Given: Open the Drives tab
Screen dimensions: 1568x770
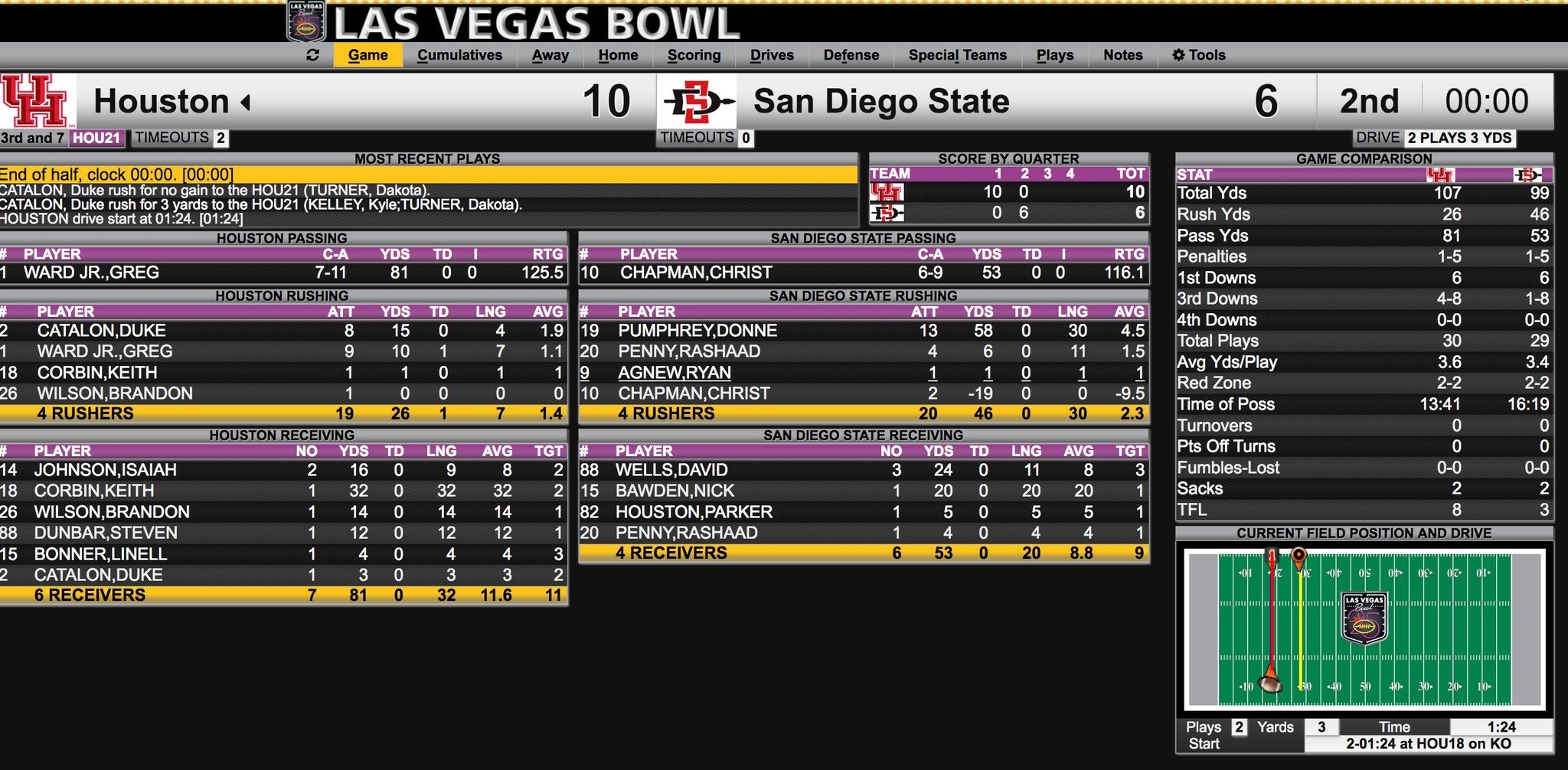Looking at the screenshot, I should 772,55.
